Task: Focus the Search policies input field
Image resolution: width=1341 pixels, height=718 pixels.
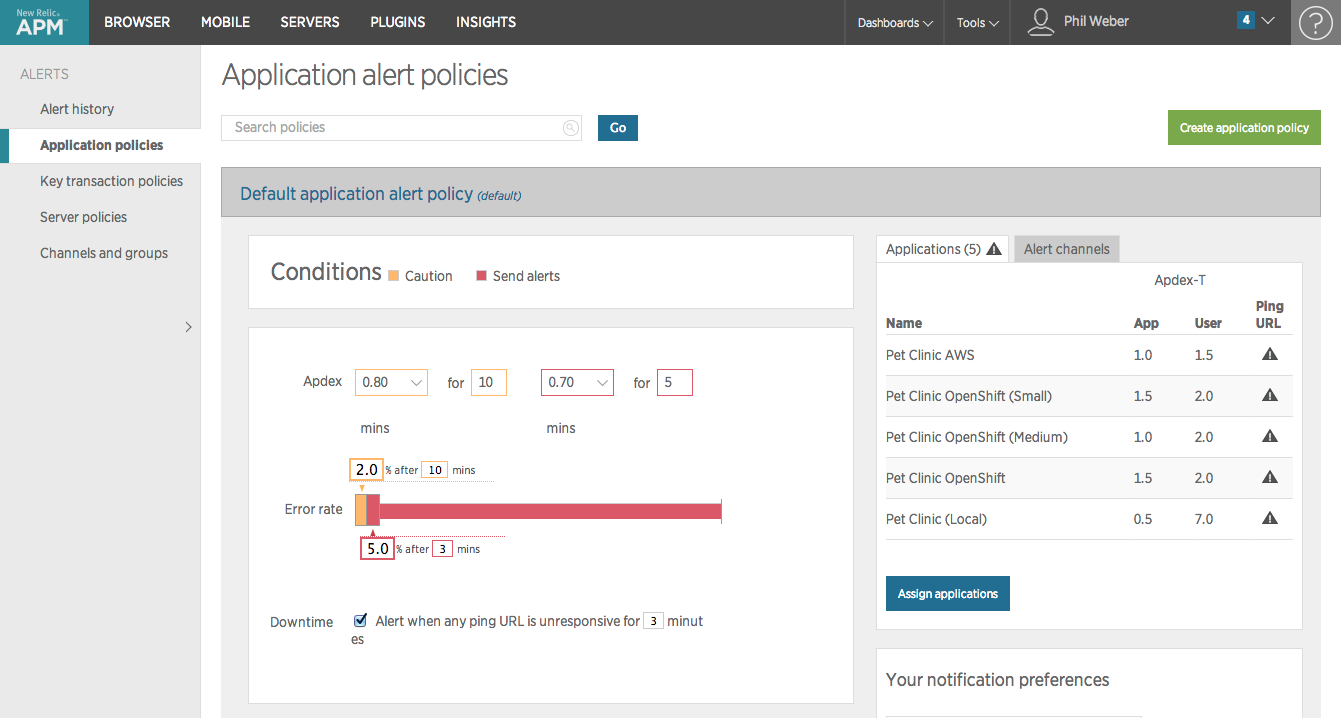Action: coord(401,127)
